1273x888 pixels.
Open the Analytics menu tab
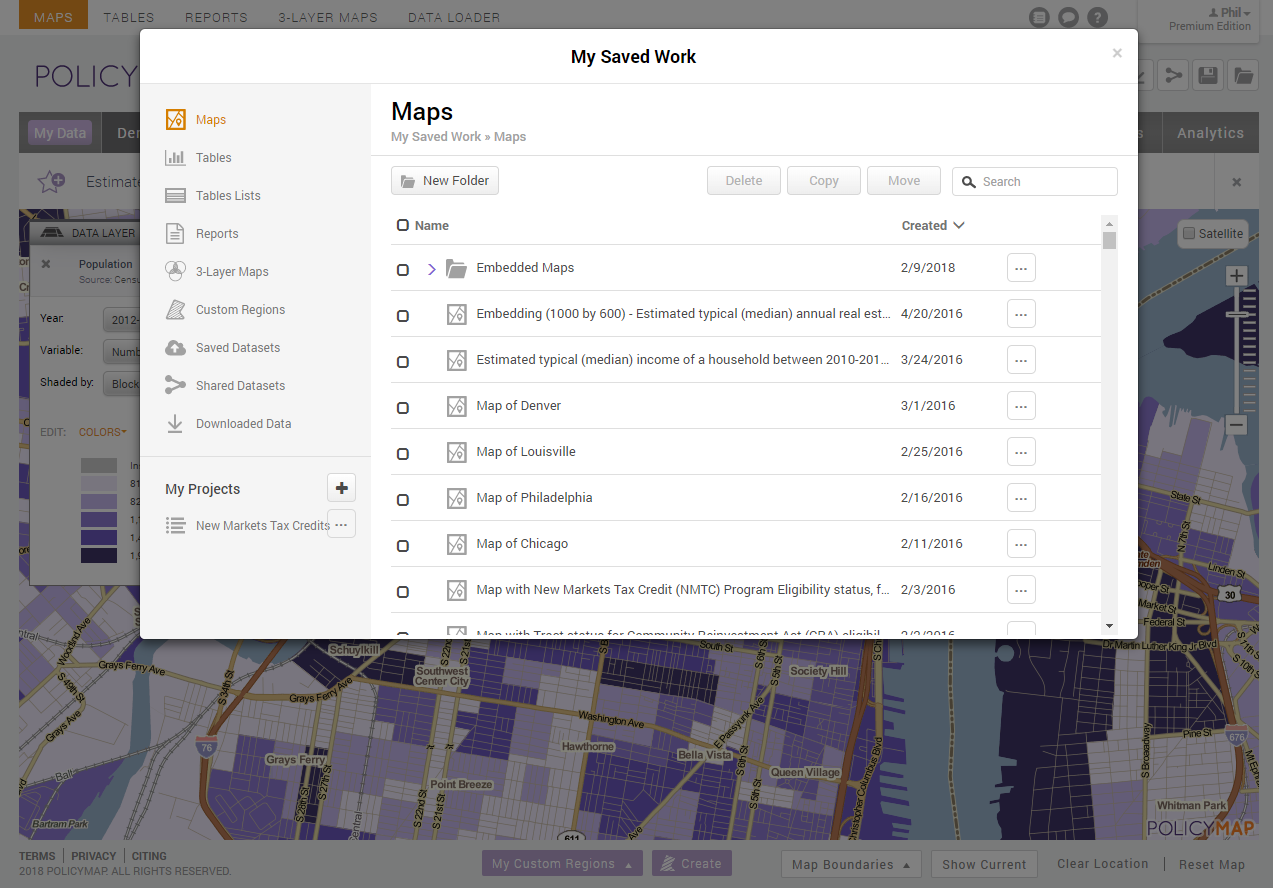1210,133
